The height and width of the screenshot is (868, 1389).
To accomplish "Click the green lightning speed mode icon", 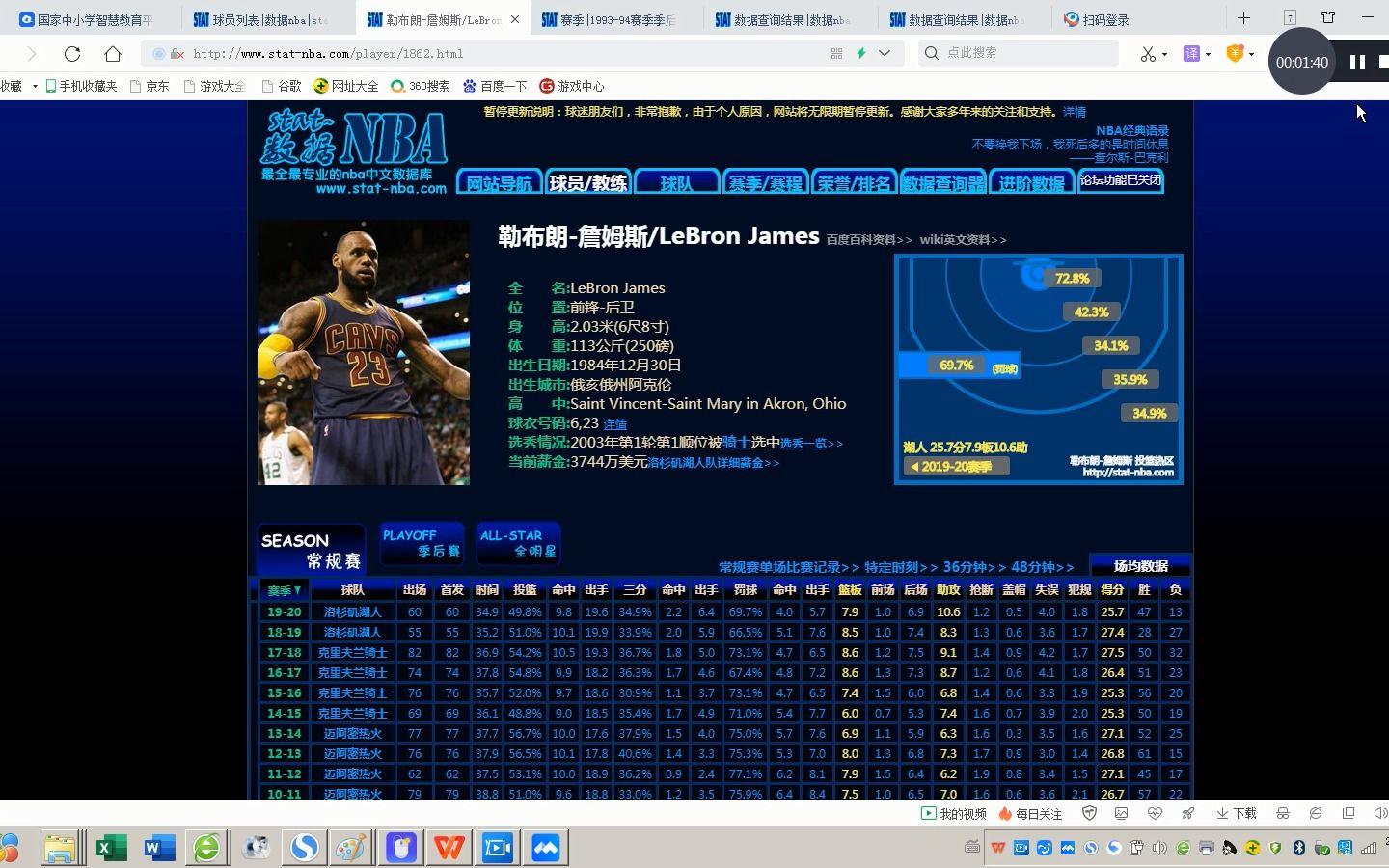I will click(860, 54).
